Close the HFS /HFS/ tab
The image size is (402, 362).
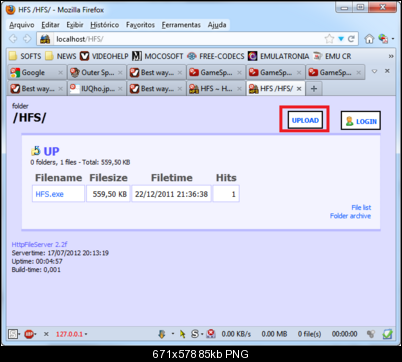click(x=299, y=89)
